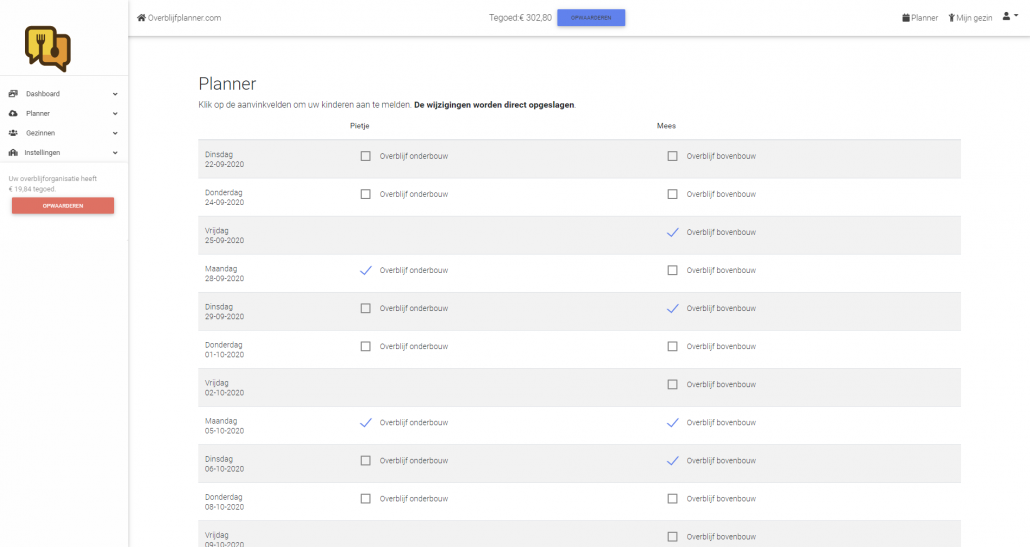1030x547 pixels.
Task: Check Pietje onderbouw for Dinsdag 06-10-2020
Action: [x=365, y=461]
